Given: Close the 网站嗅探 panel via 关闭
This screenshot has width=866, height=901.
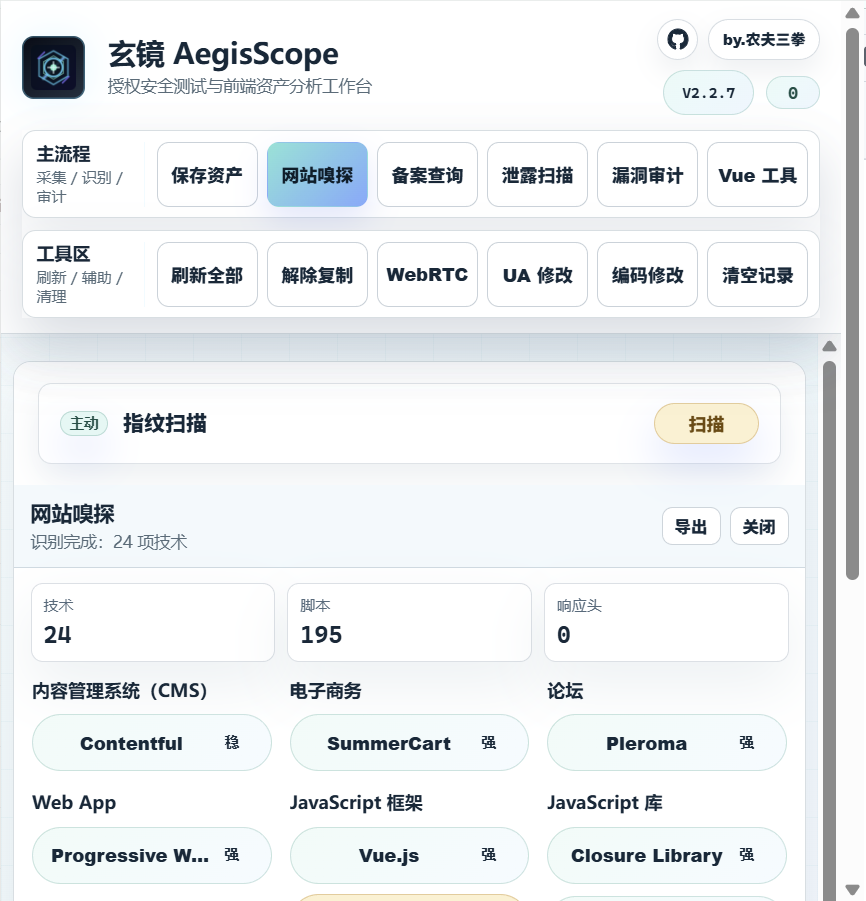Looking at the screenshot, I should pos(759,526).
